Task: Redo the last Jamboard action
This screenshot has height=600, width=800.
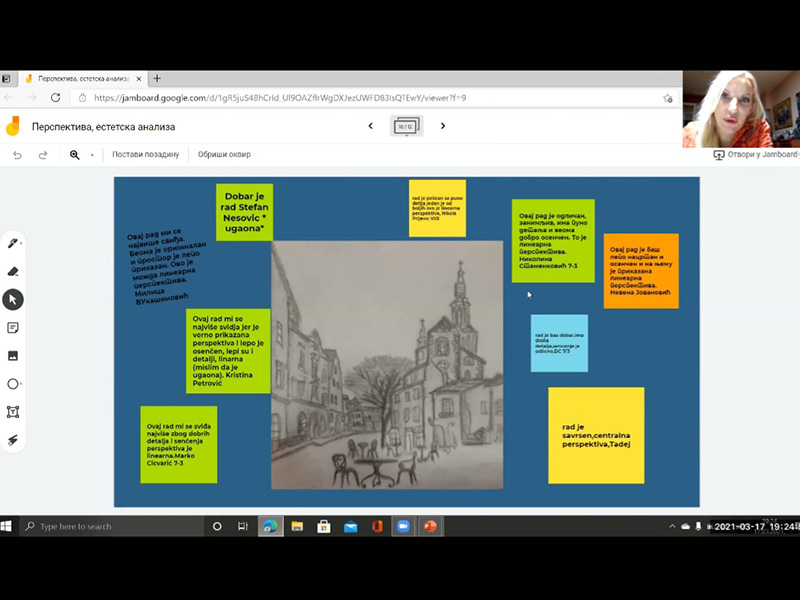Action: coord(43,155)
